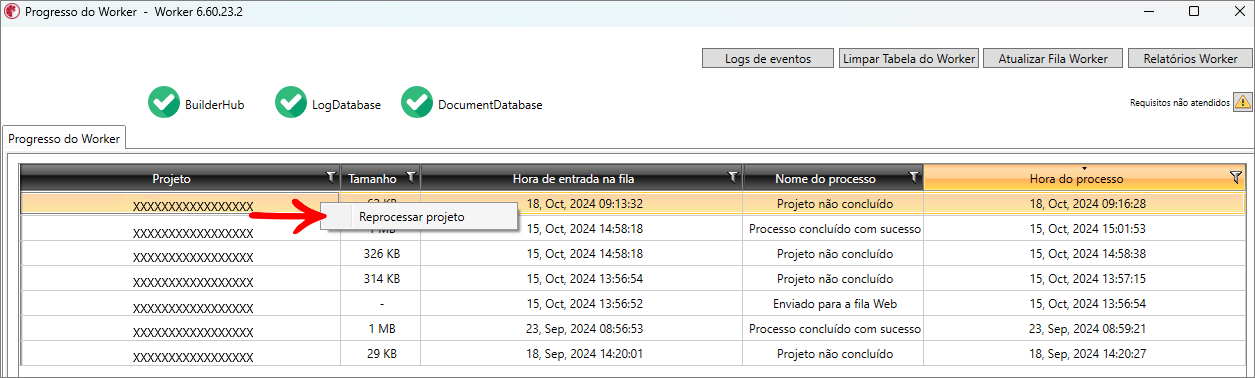
Task: Select cell 18, Sep, 2024 14:20:27
Action: [1085, 353]
